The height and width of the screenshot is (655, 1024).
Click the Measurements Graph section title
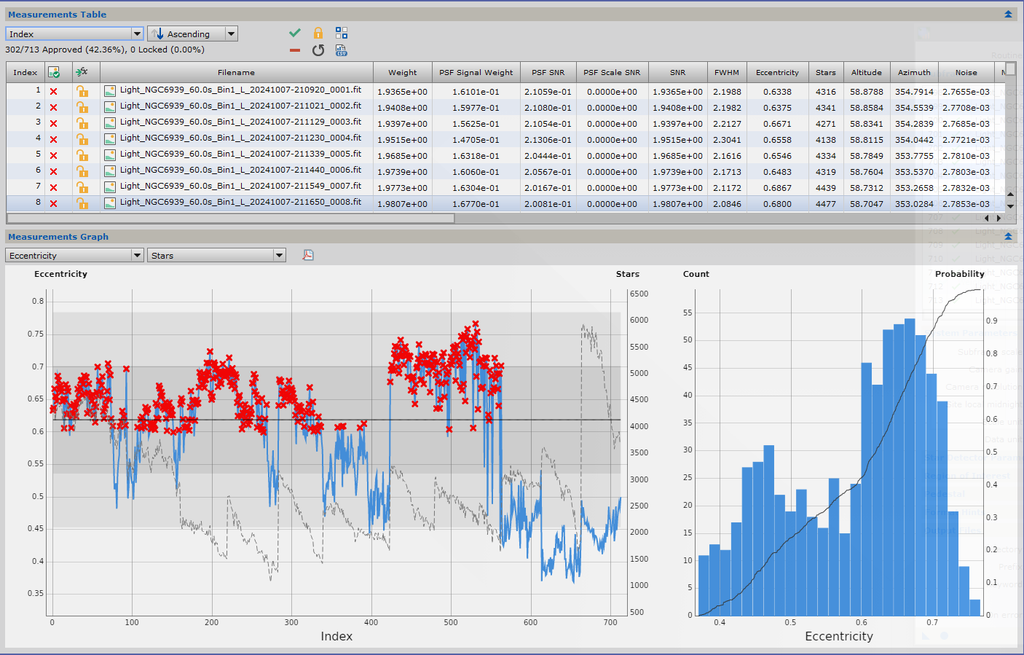tap(58, 236)
